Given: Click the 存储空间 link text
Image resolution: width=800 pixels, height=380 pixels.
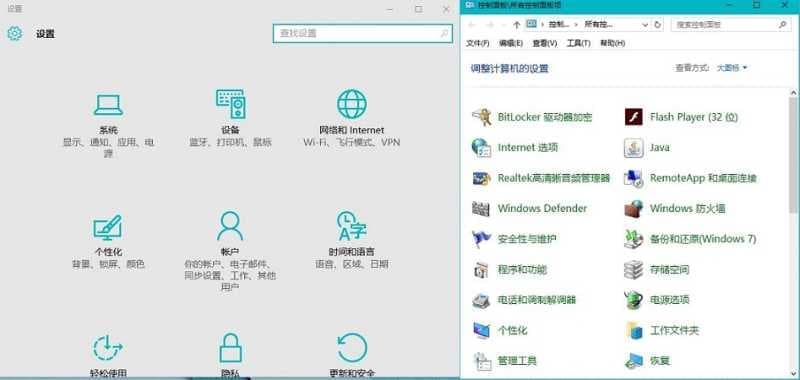Looking at the screenshot, I should [669, 269].
